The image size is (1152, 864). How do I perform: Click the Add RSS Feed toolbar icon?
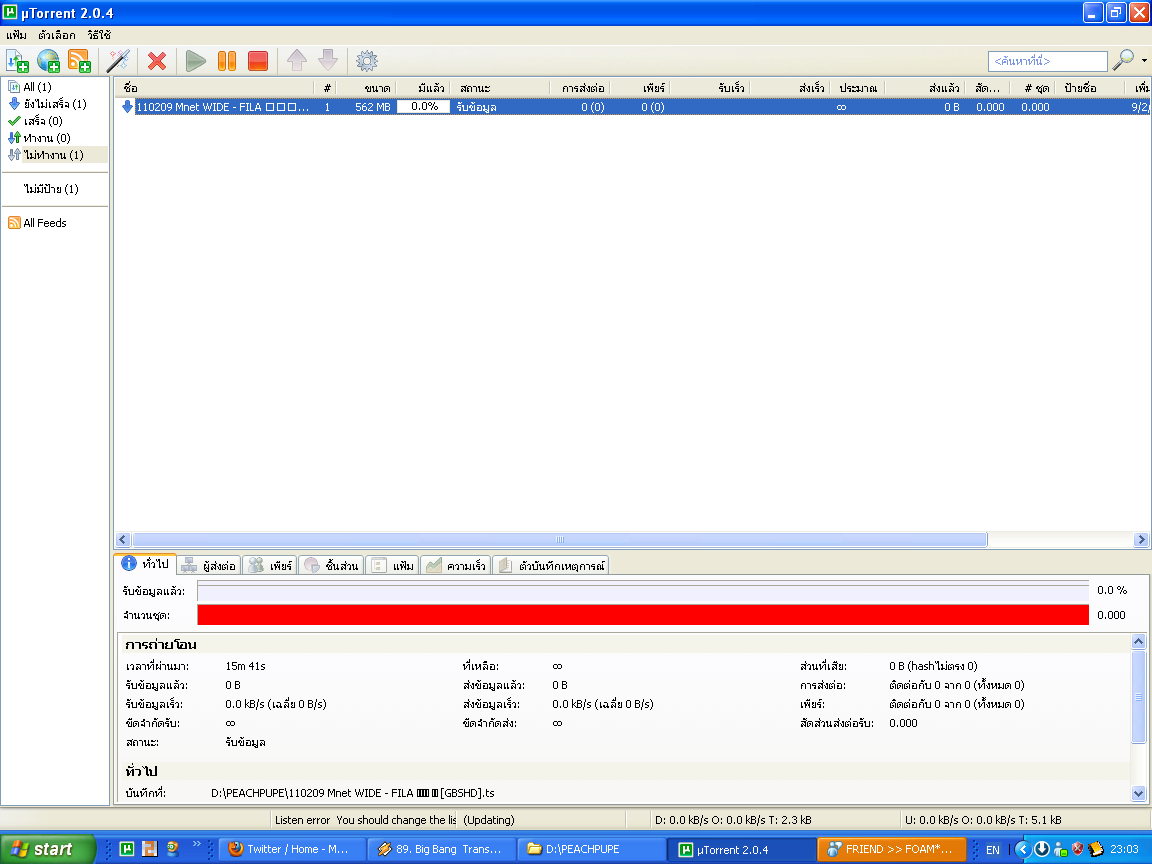point(79,61)
